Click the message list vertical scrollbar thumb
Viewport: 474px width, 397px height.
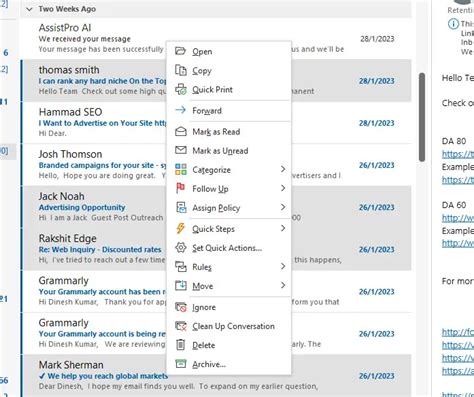422,117
